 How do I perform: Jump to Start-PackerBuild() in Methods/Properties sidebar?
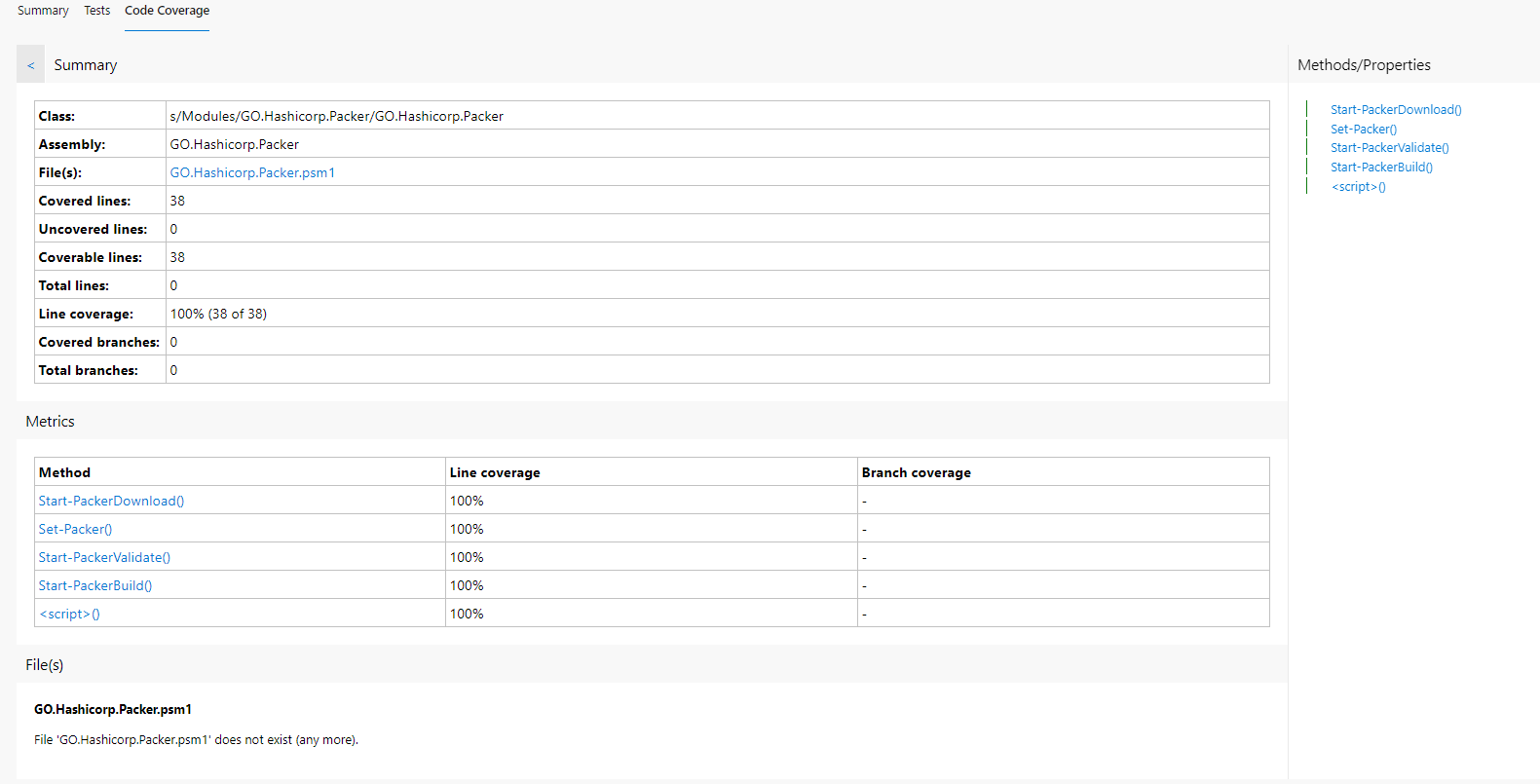tap(1381, 168)
